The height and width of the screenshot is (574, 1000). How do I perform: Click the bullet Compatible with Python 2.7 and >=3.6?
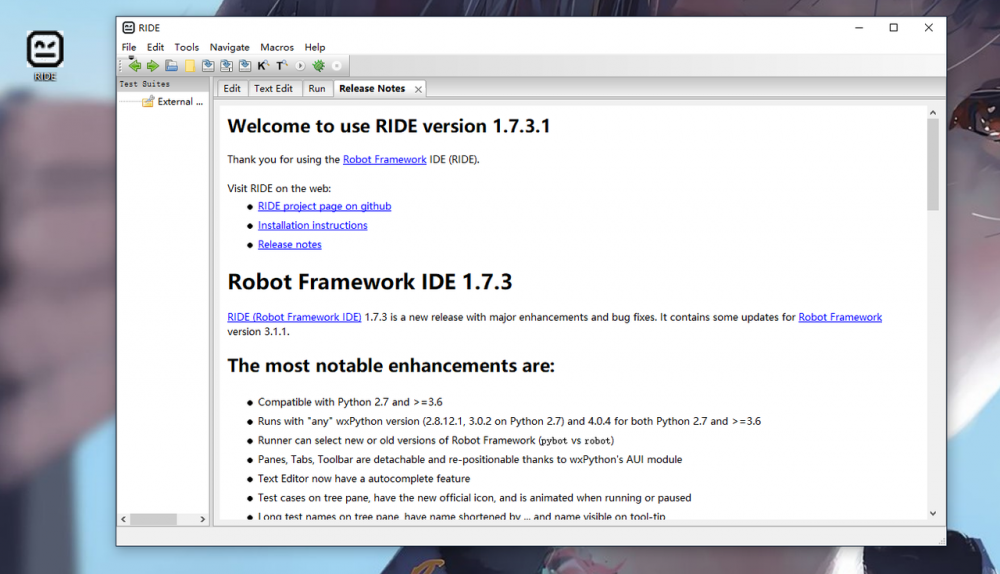pyautogui.click(x=350, y=402)
